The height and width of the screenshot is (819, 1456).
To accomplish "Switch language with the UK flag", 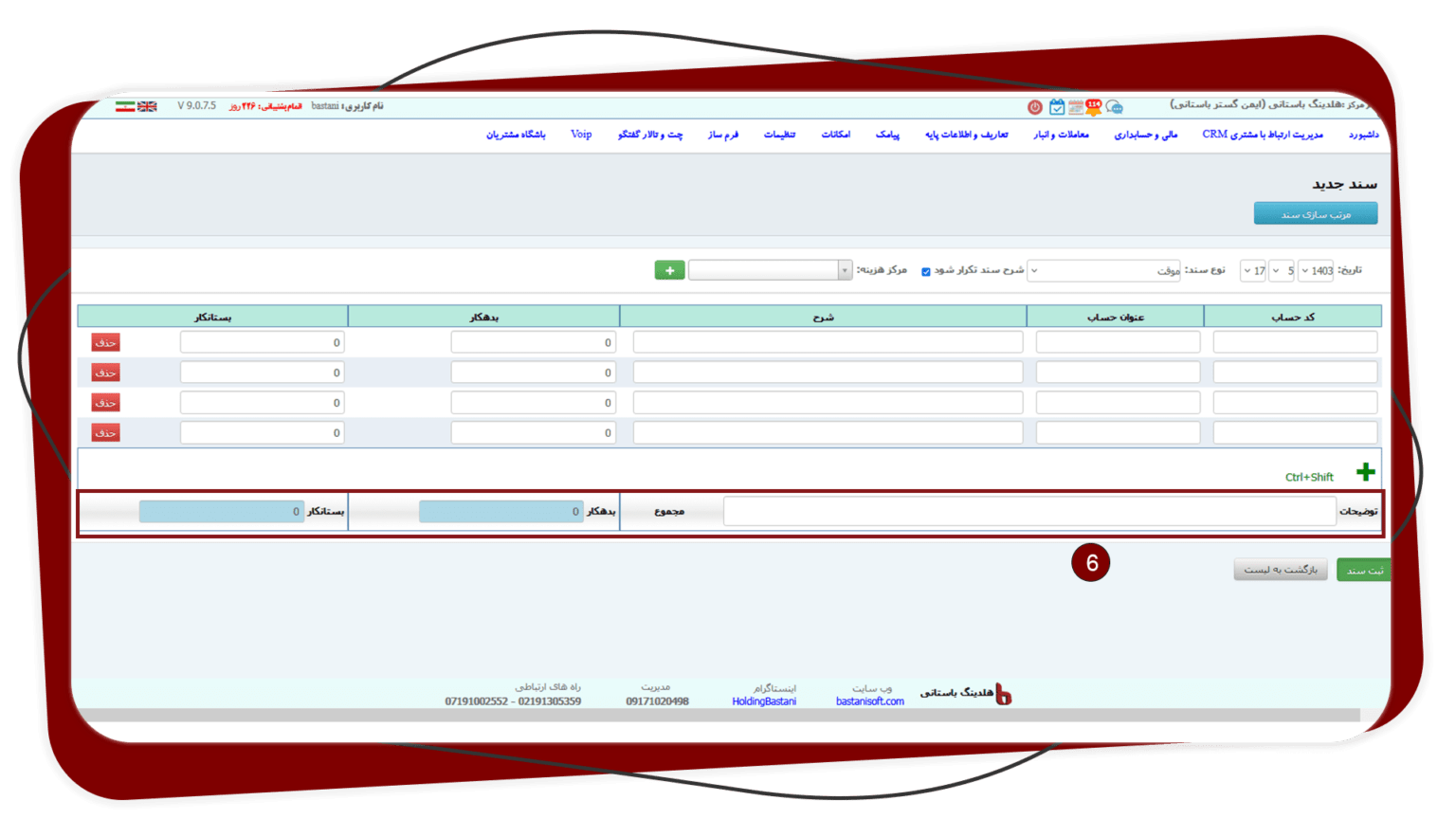I will (147, 106).
